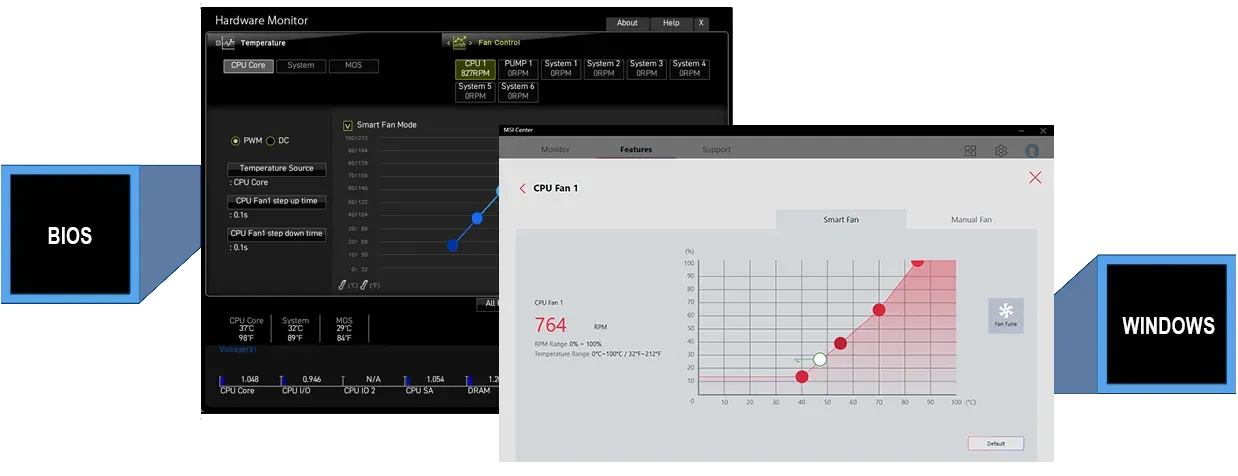Open CPU Fan1 step down time setting
The width and height of the screenshot is (1238, 476).
coord(276,234)
